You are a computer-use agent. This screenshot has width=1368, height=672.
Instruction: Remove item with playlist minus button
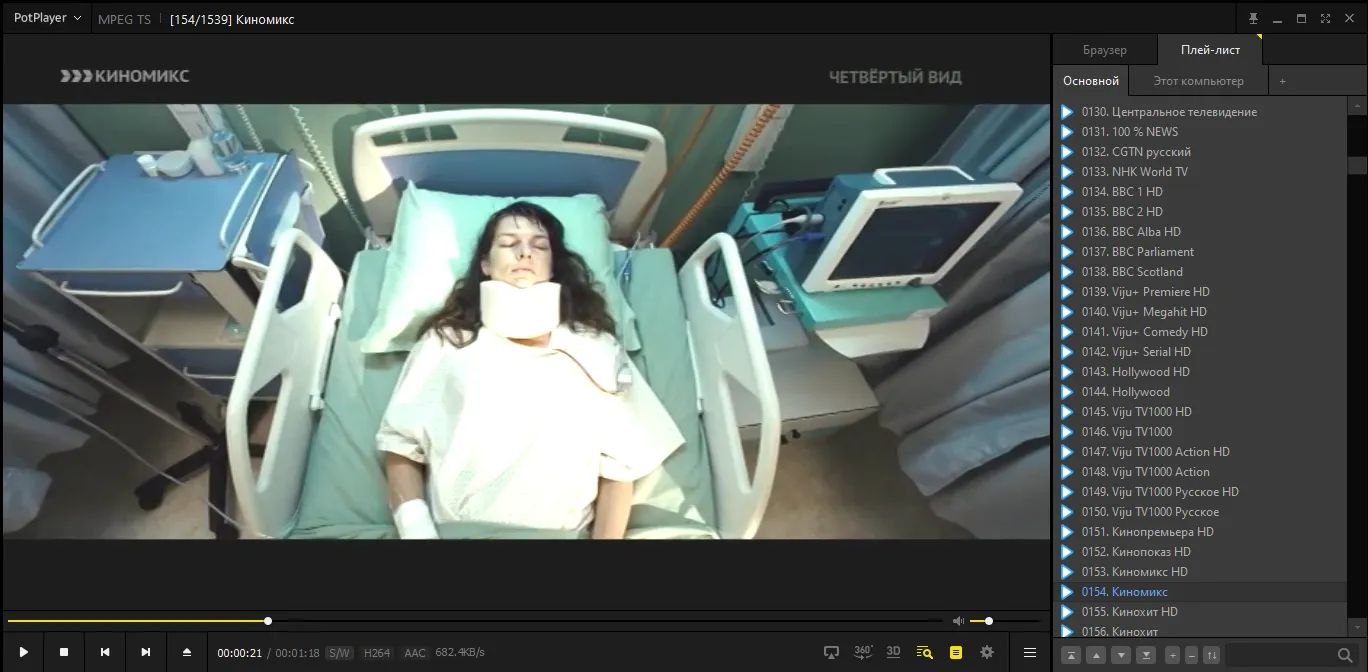click(1192, 655)
